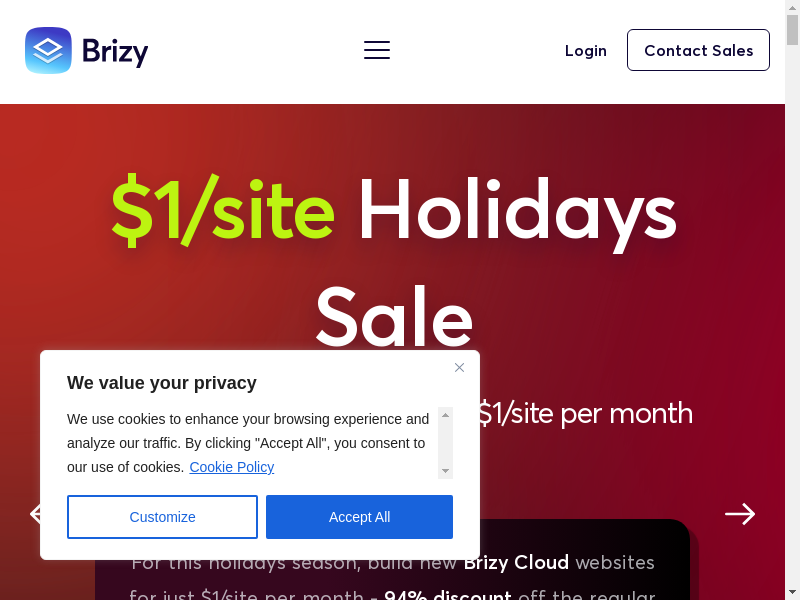Click the "$1/site" green headline text
800x600 pixels.
(223, 211)
